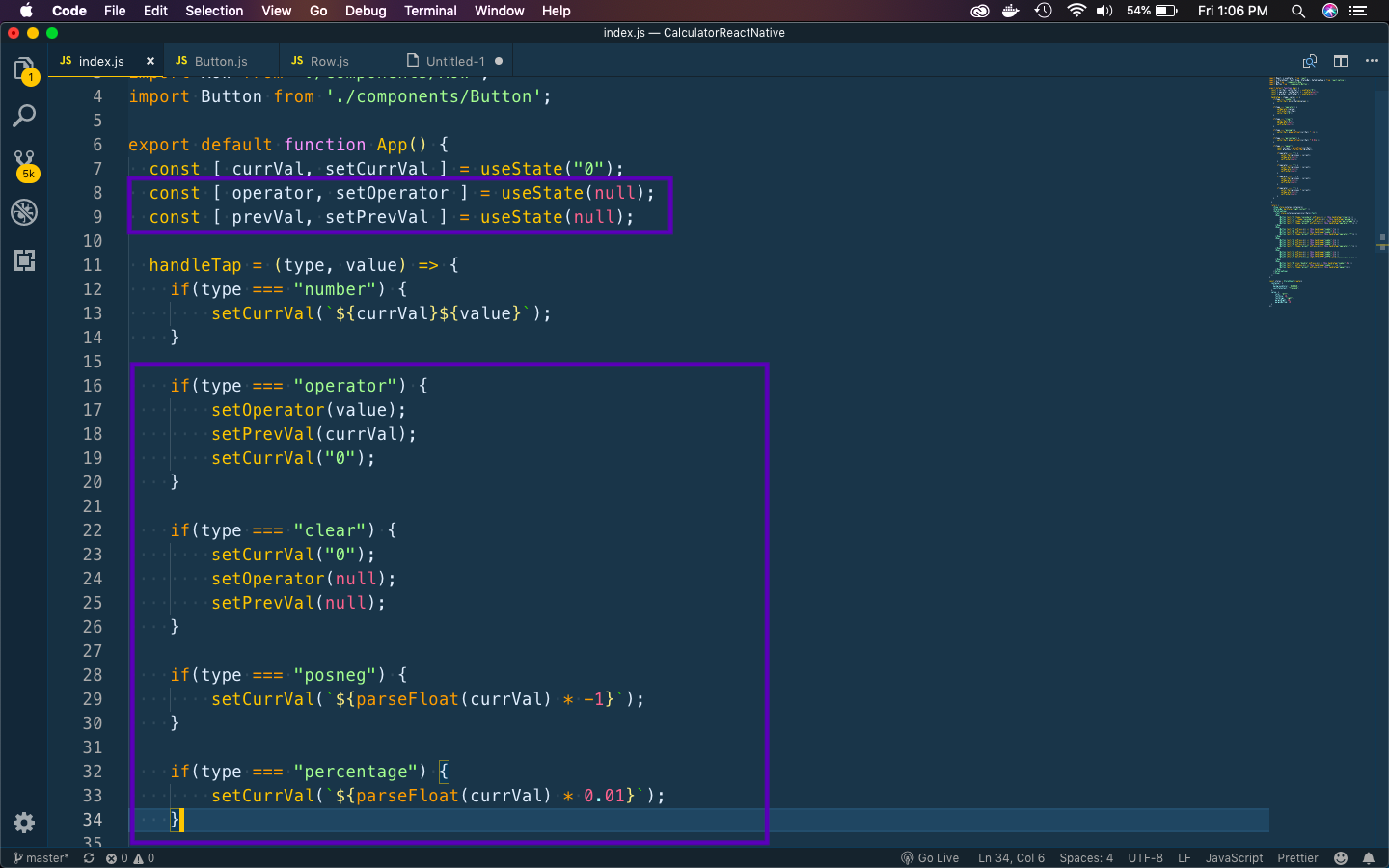
Task: Change the LF end of line sequence
Action: [1185, 858]
